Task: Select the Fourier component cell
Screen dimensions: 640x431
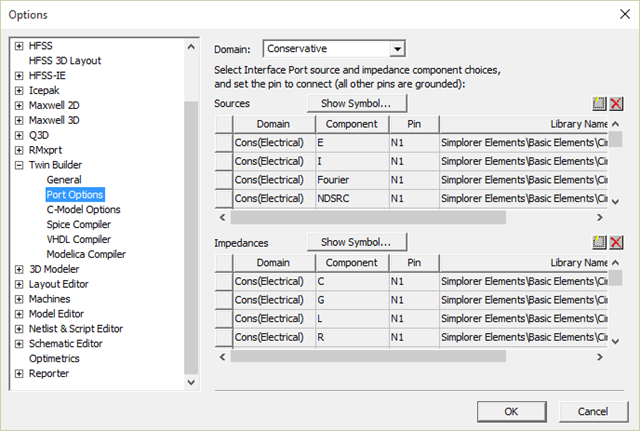Action: [x=351, y=180]
